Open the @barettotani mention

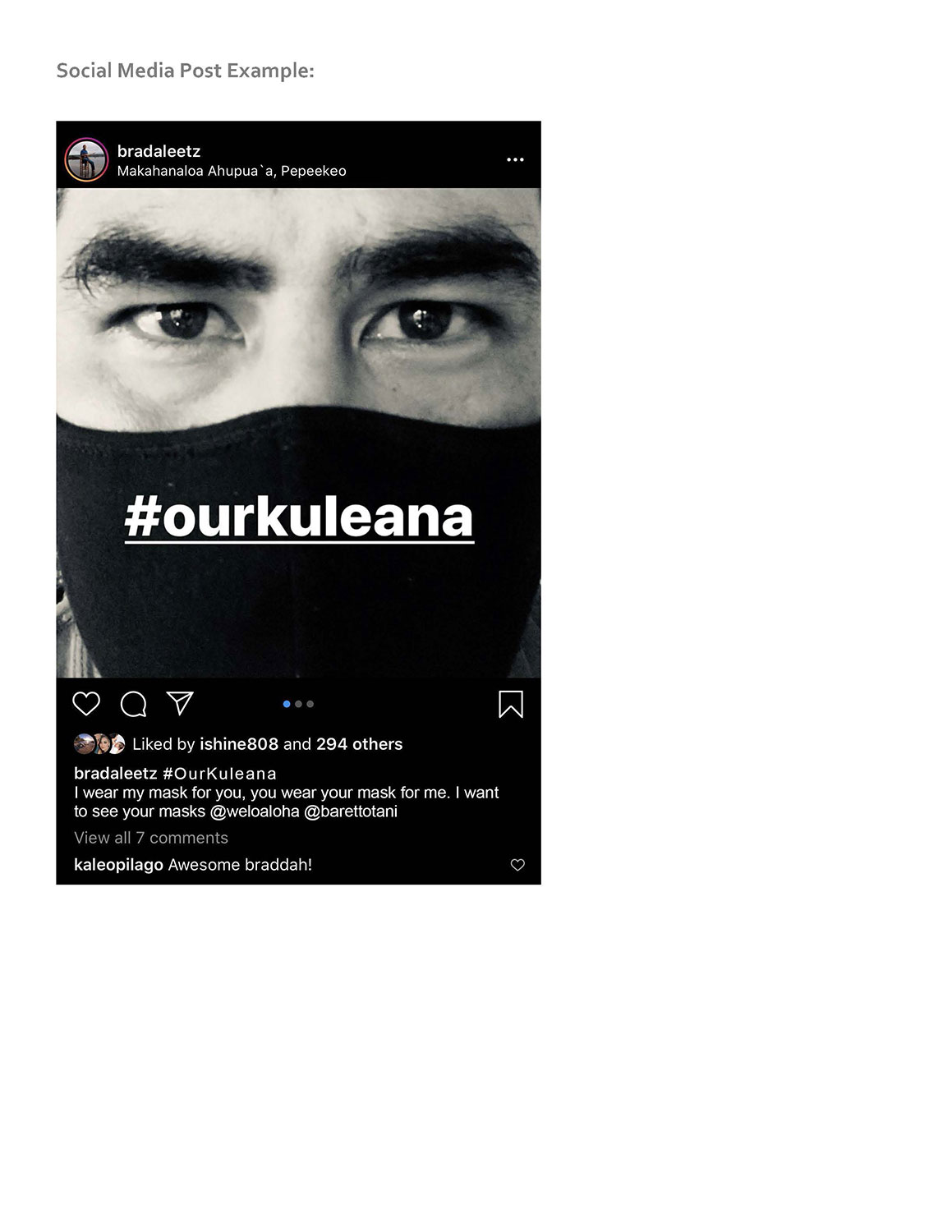[x=351, y=811]
